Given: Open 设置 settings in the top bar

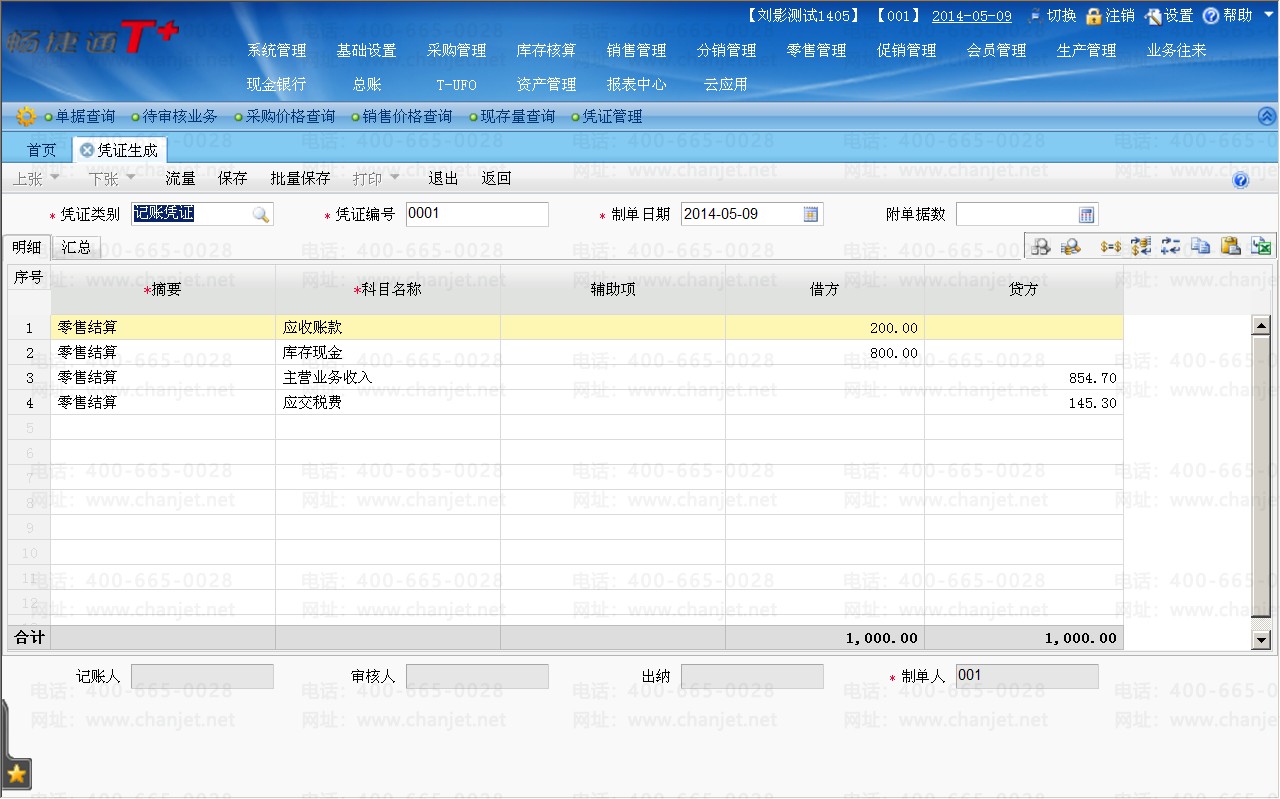Looking at the screenshot, I should (x=1169, y=16).
